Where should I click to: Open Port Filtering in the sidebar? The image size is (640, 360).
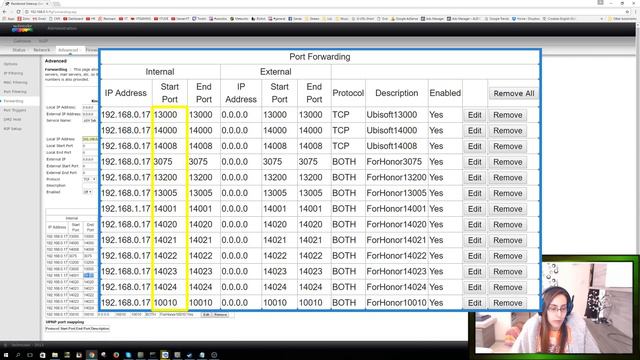15,92
